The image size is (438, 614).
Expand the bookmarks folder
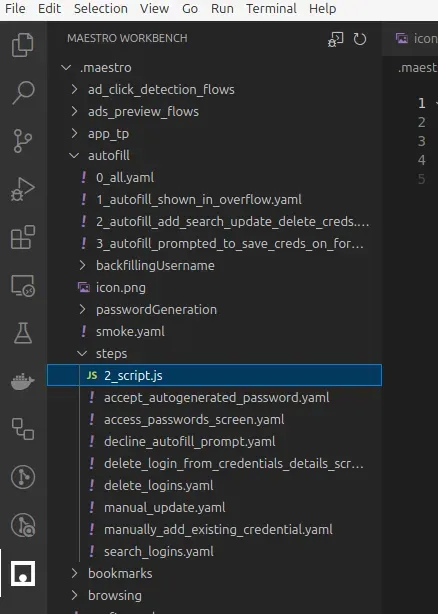point(74,573)
